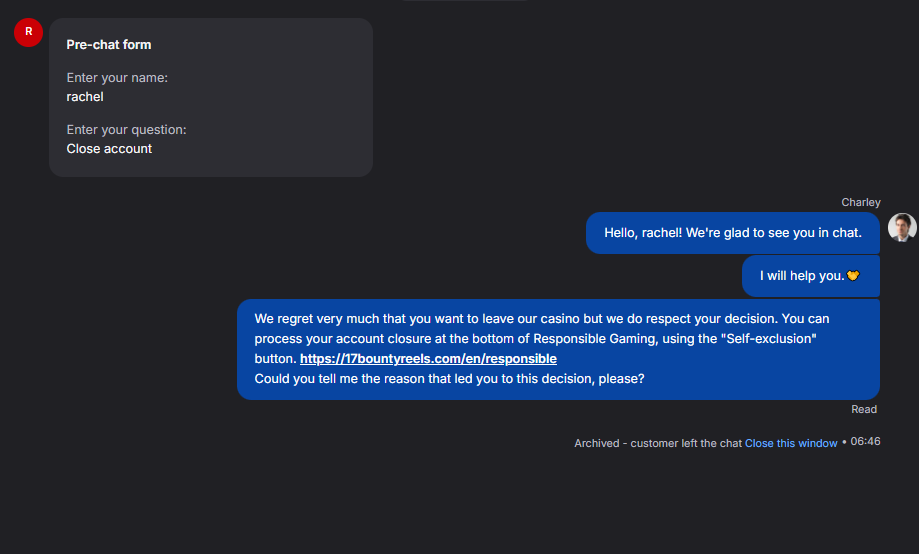Click the agent name Charley

click(861, 202)
